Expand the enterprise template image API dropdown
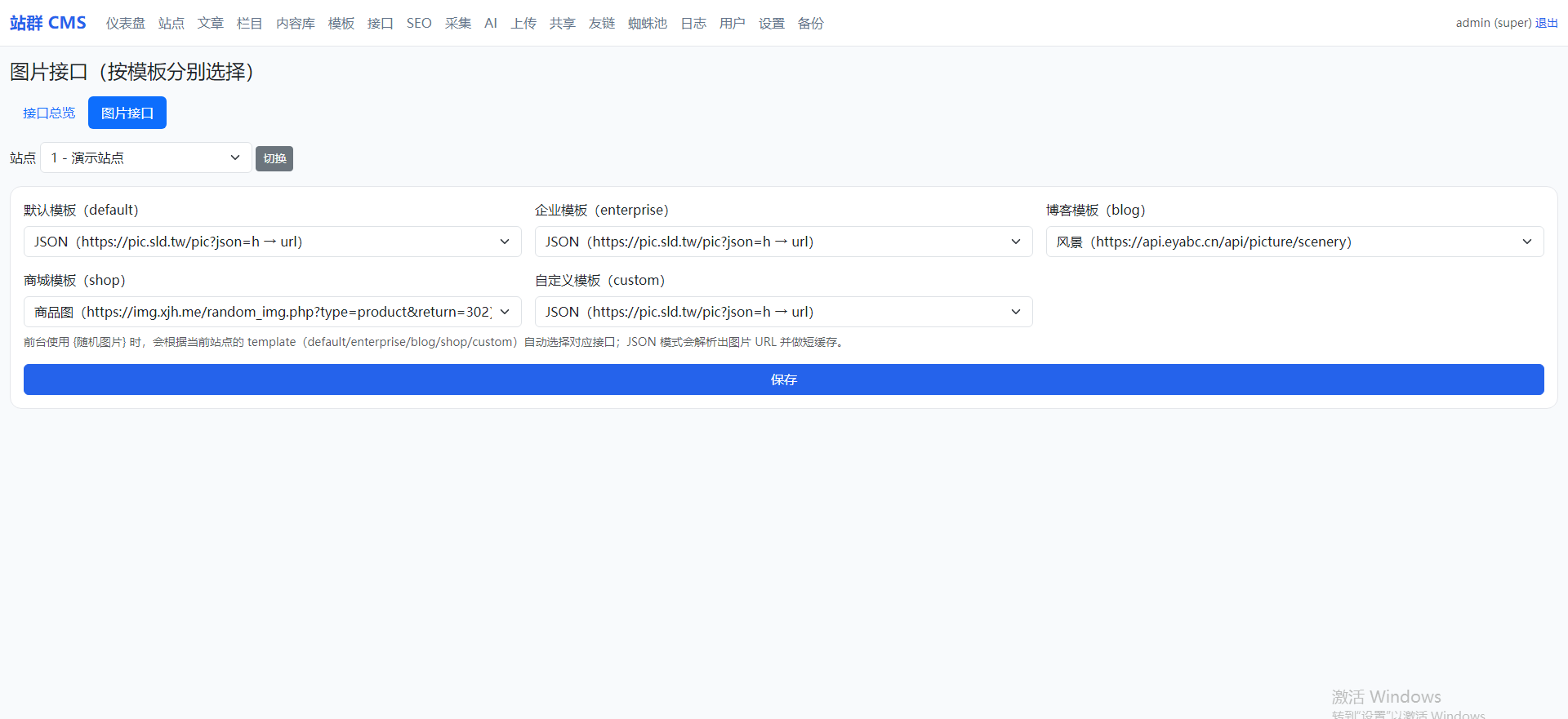The height and width of the screenshot is (719, 1568). [783, 242]
